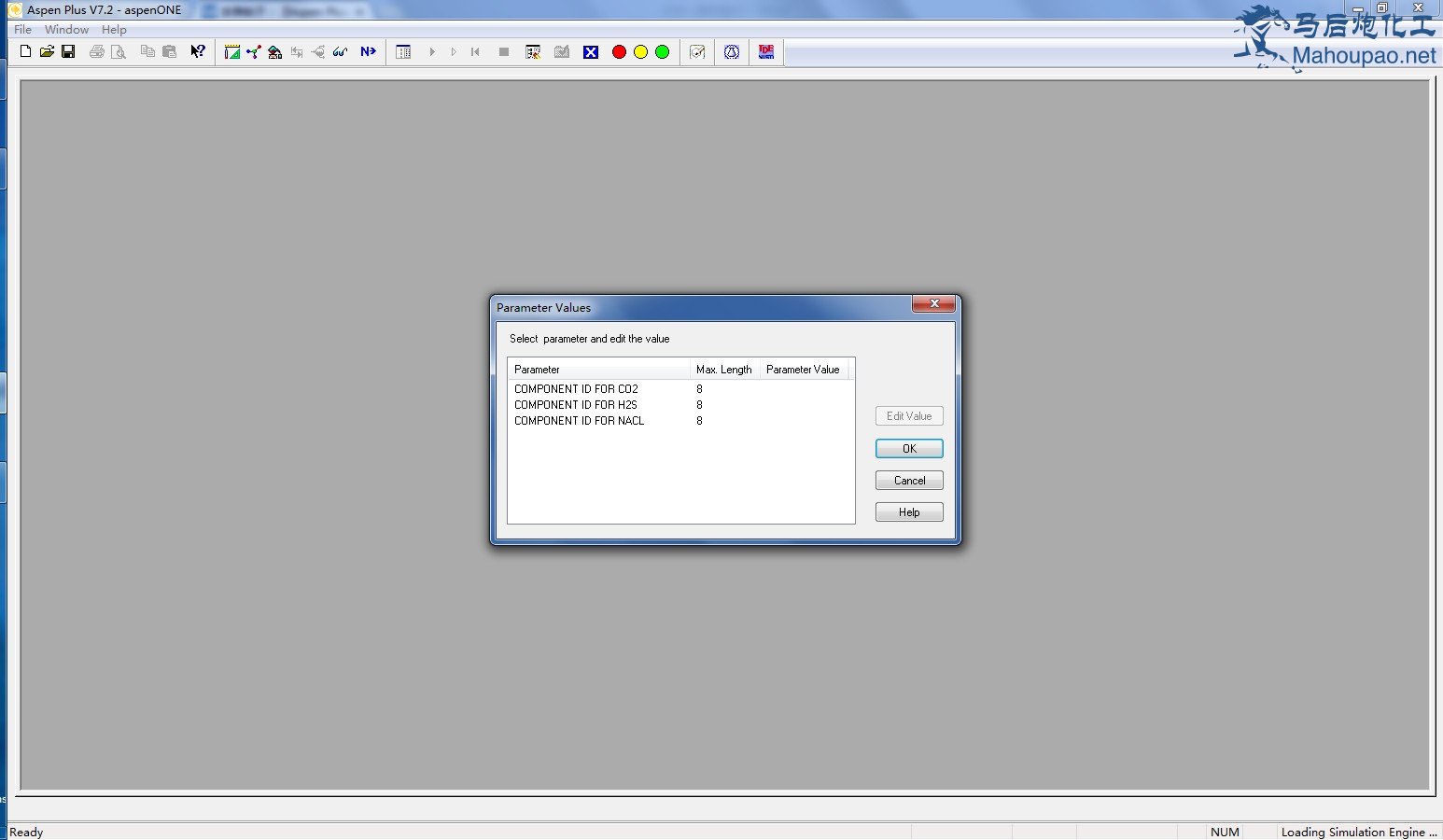Open the Properties house-shaped icon

tap(274, 52)
